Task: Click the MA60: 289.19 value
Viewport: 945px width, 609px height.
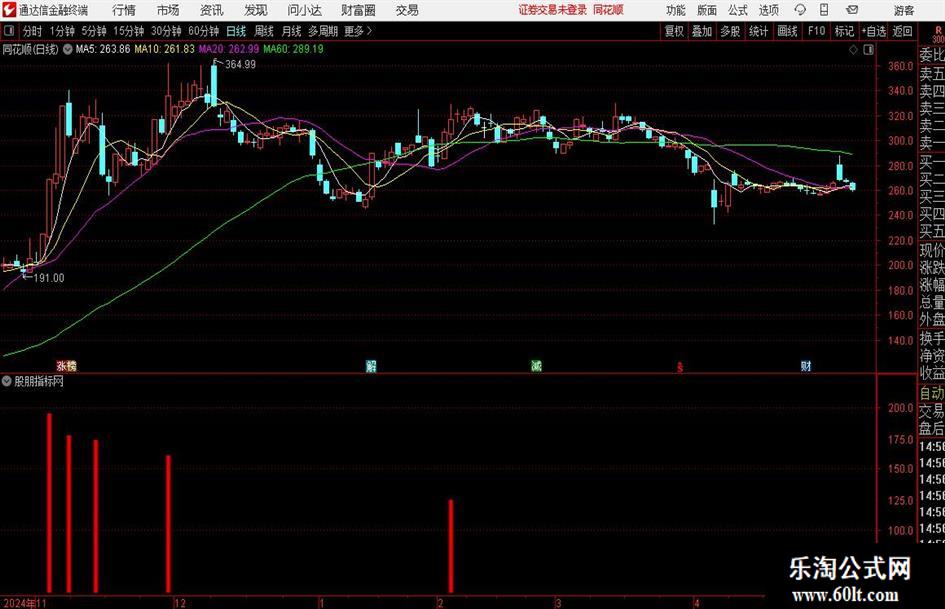Action: click(294, 49)
